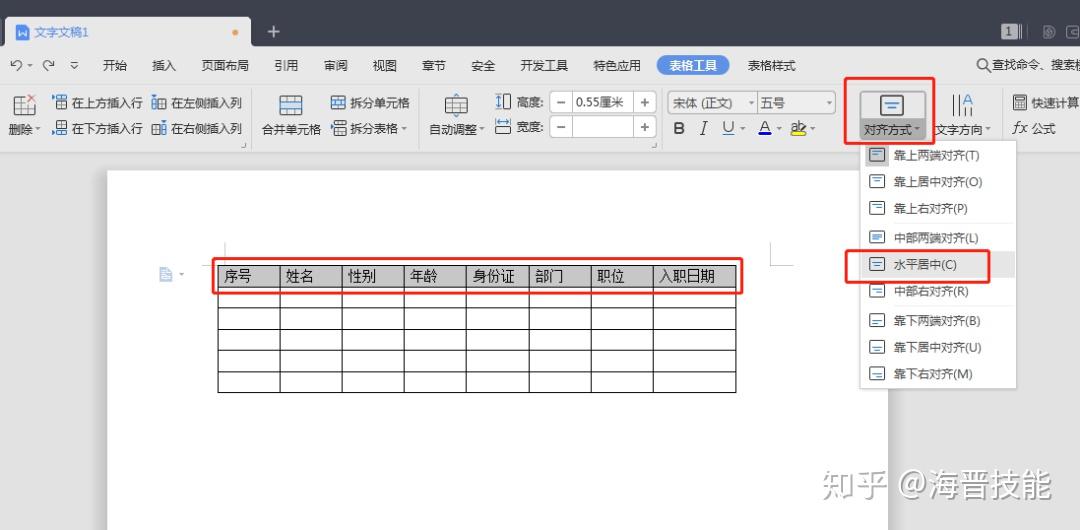Open the font color A dropdown arrow
1080x530 pixels.
[x=779, y=128]
